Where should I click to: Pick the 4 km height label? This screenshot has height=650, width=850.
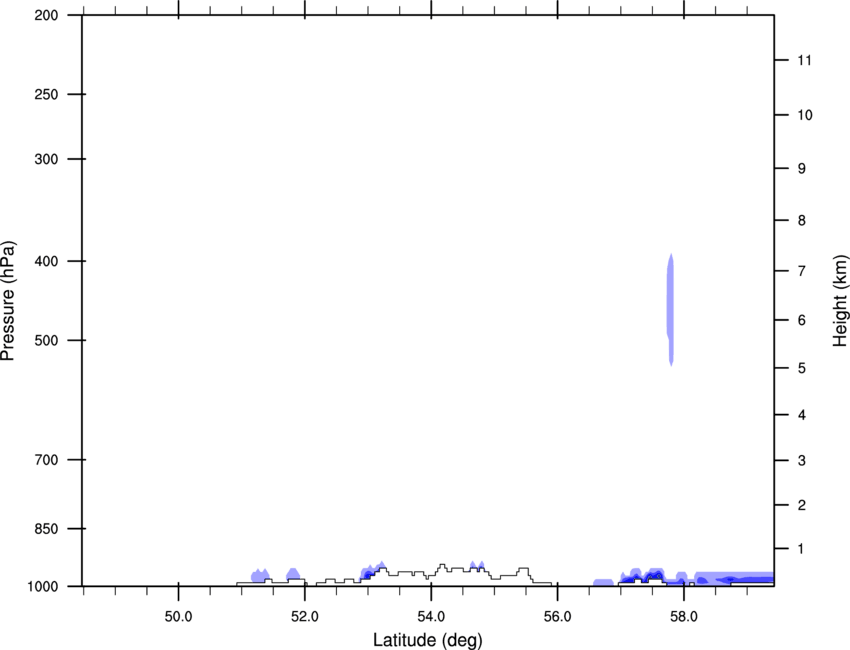802,415
